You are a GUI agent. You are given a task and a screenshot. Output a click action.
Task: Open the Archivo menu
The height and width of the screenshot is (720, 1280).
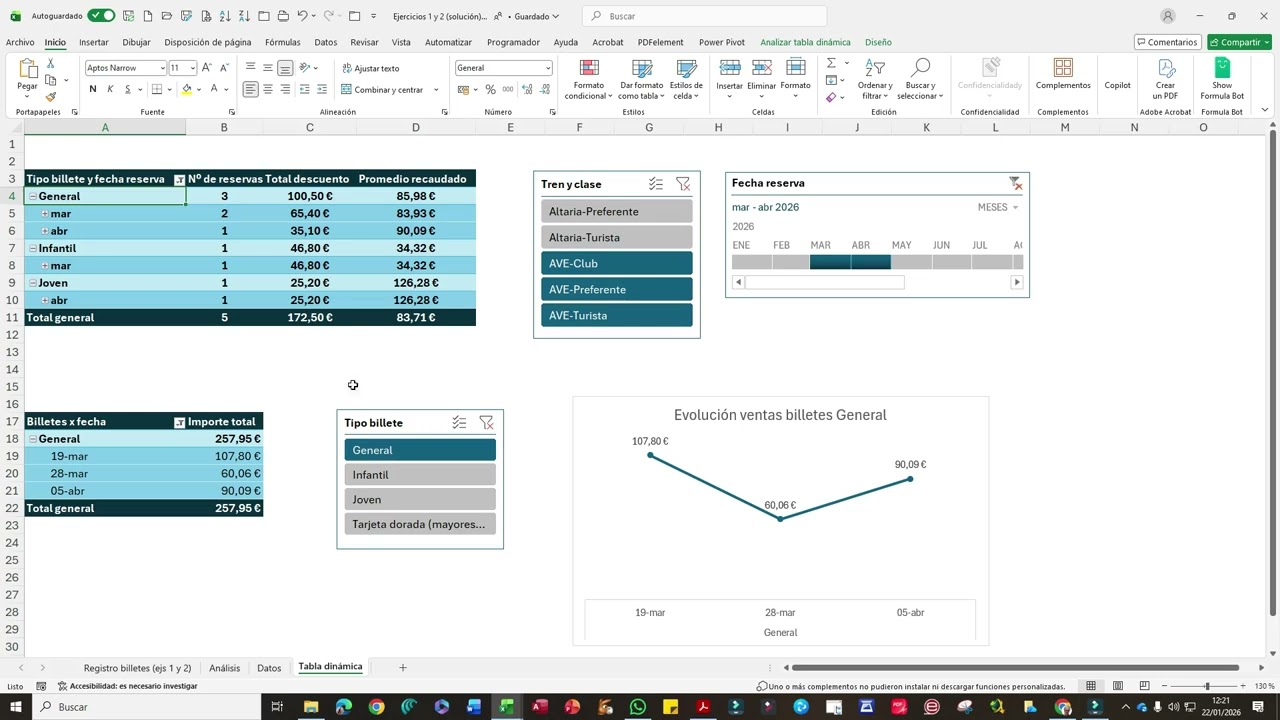click(x=20, y=42)
